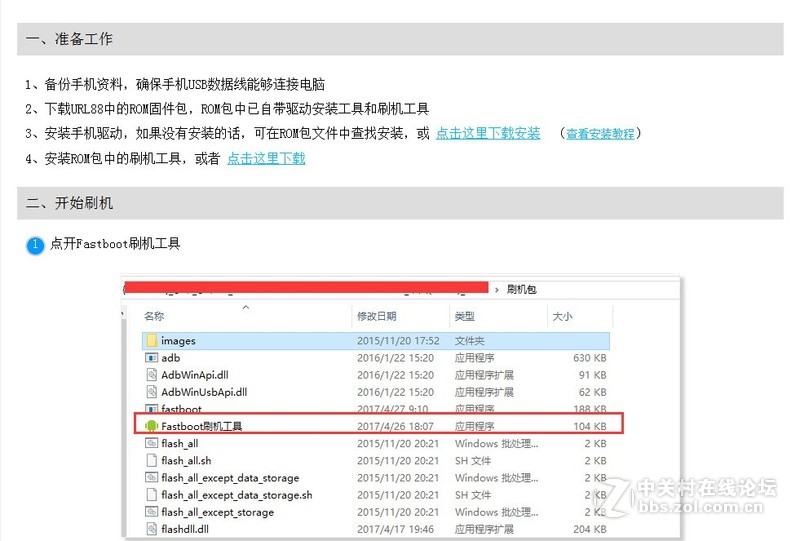Select the AdbWinApi.dll file name
800x541 pixels.
194,375
